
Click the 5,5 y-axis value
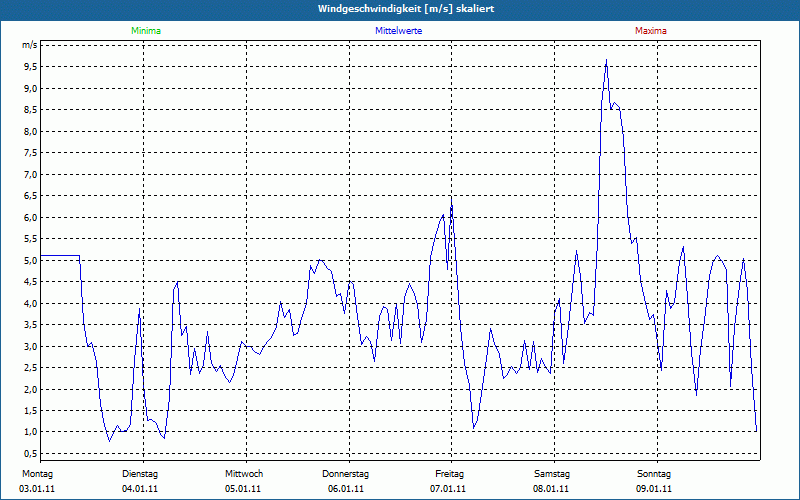coord(30,239)
